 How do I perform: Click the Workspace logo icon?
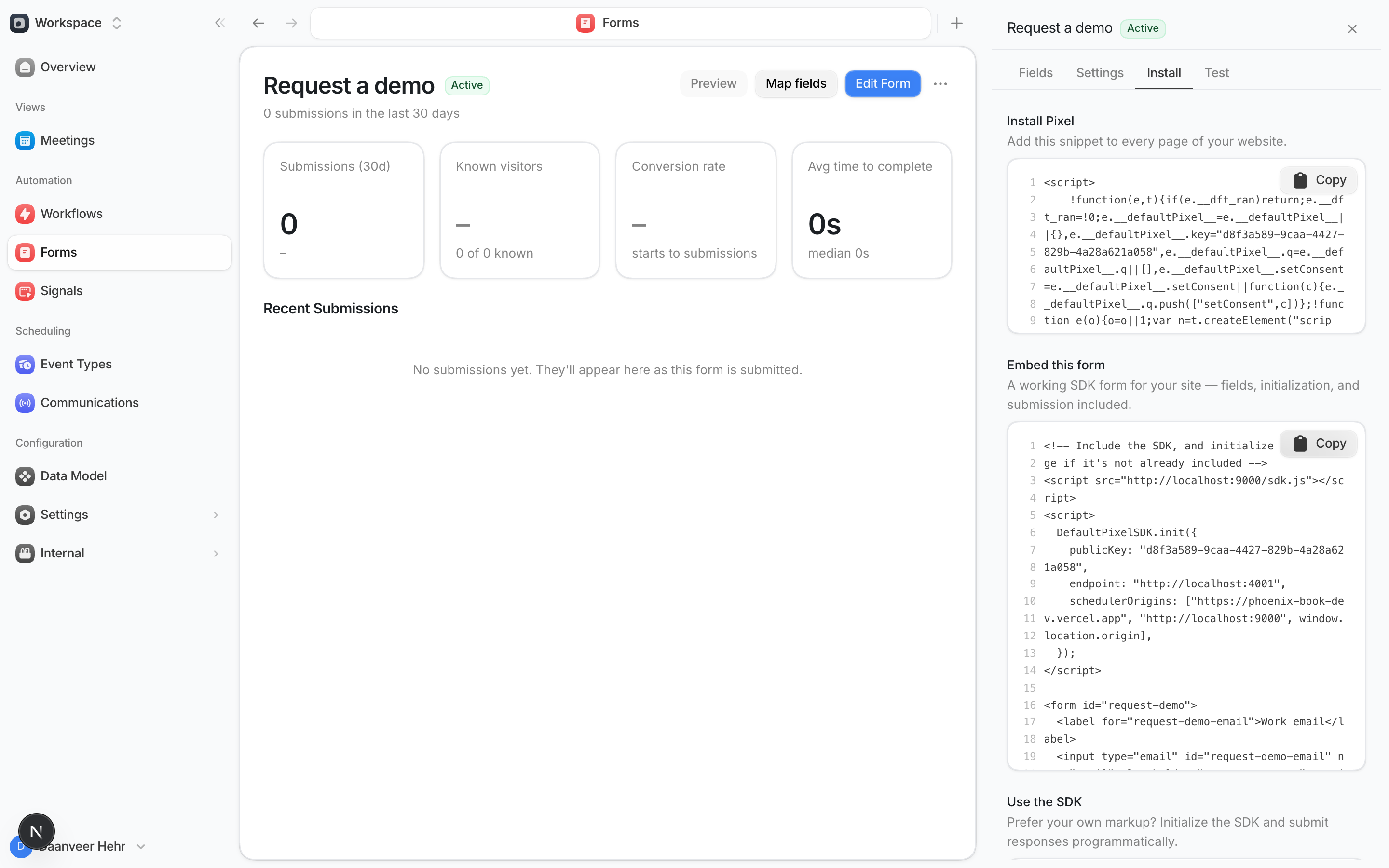pos(19,23)
